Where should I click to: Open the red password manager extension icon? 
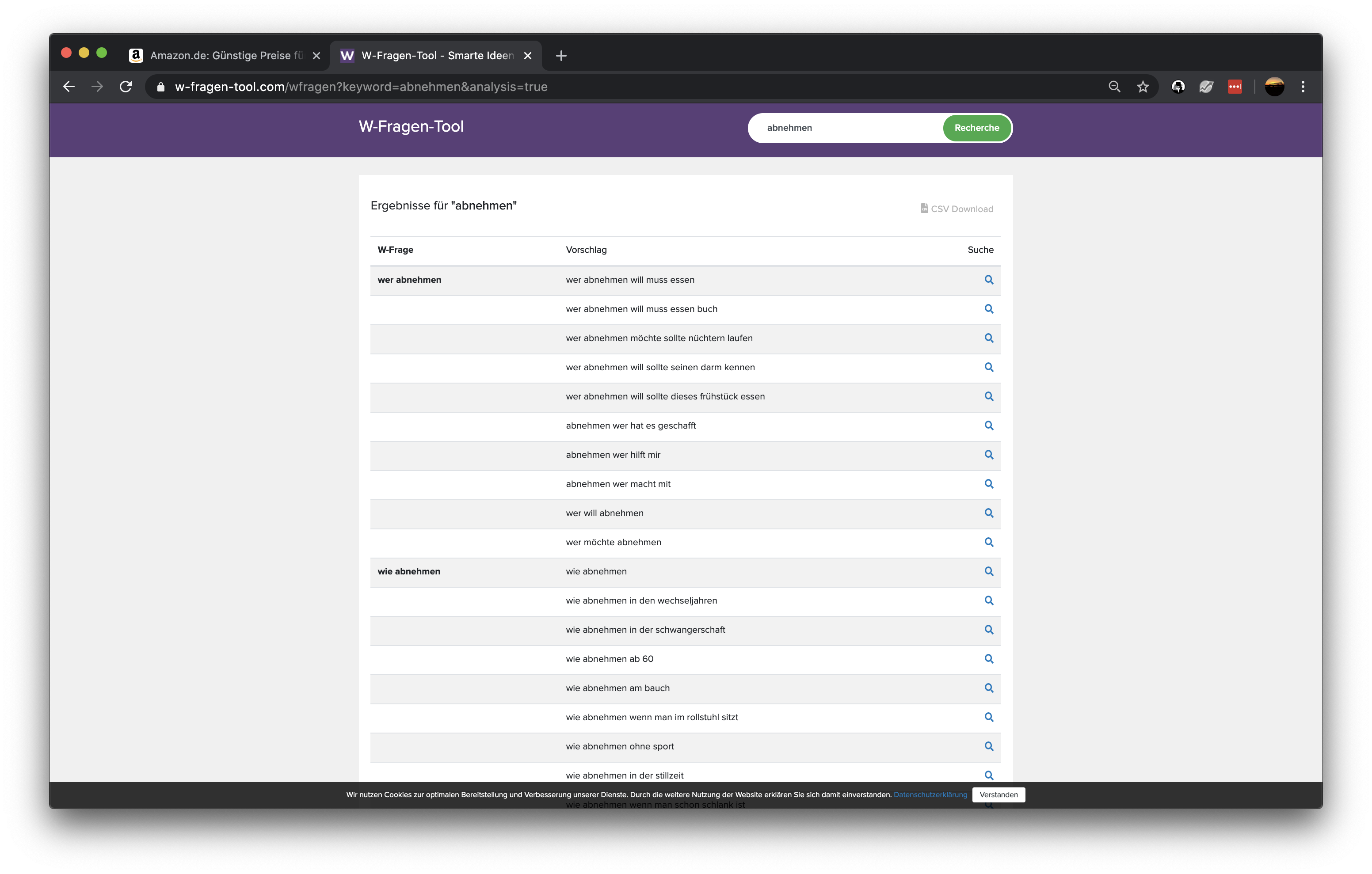click(1234, 87)
